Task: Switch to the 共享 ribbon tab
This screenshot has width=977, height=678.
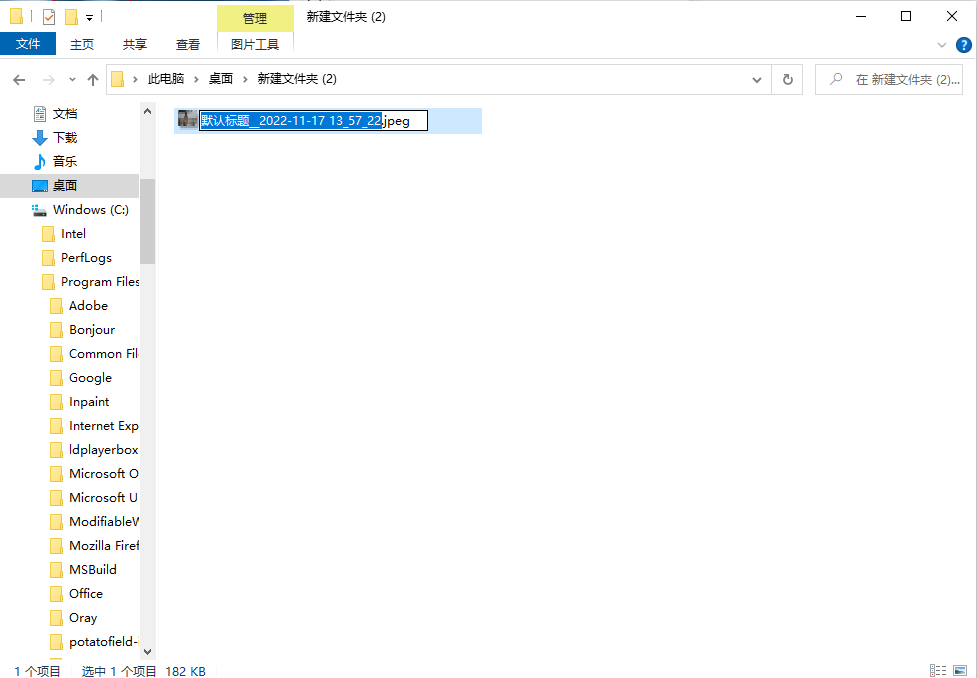Action: point(135,44)
